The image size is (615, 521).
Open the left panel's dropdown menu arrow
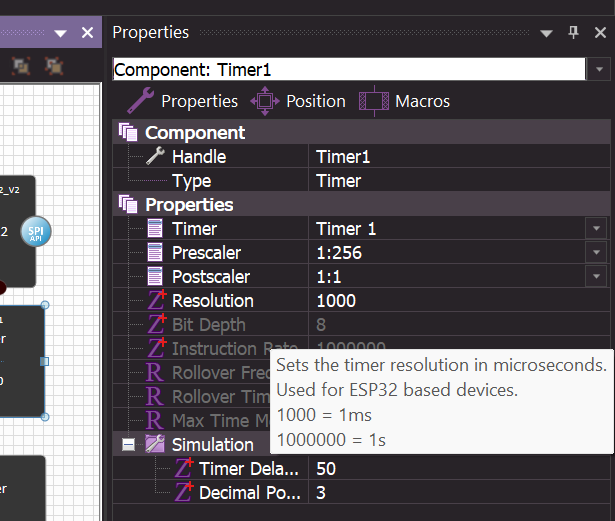(x=60, y=33)
